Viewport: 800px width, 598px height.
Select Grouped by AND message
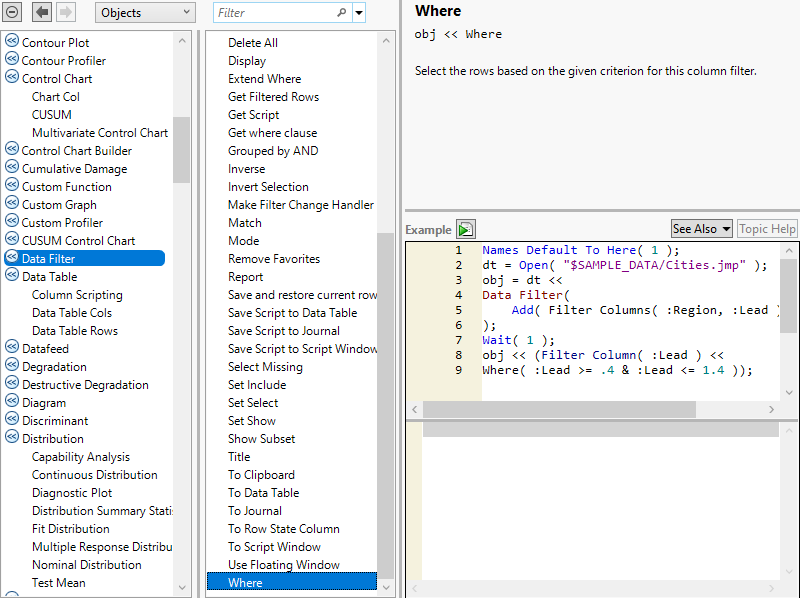click(x=273, y=151)
